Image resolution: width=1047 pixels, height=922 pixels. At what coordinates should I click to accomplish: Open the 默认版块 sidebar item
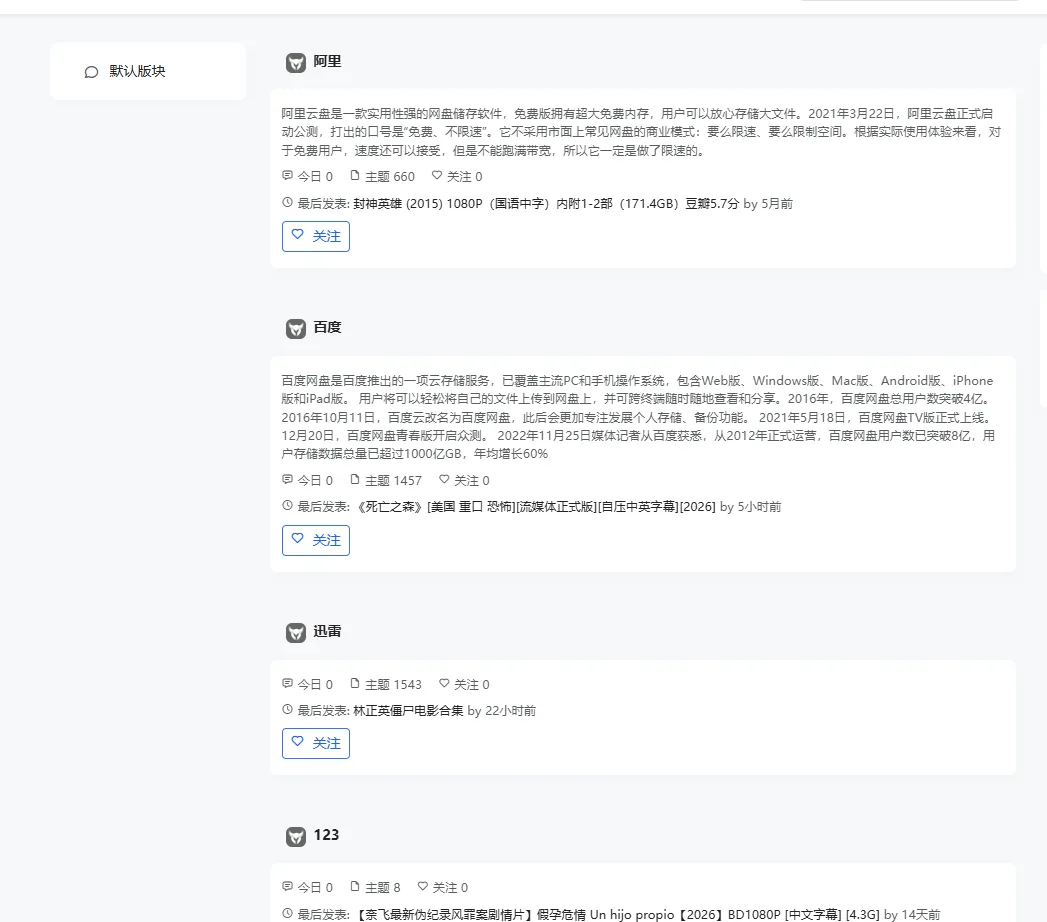click(x=148, y=71)
